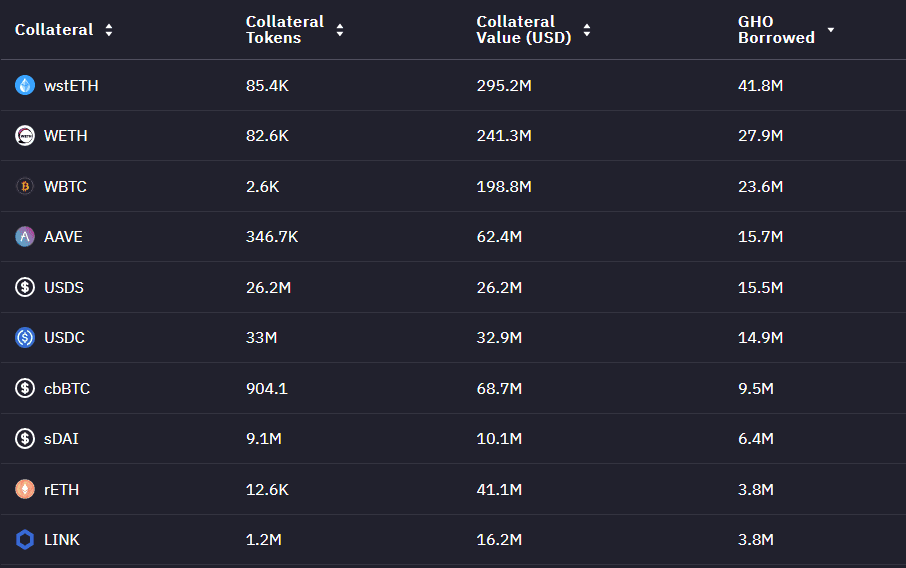Click the sDAI token icon
Screen dimensions: 906x568
click(25, 439)
